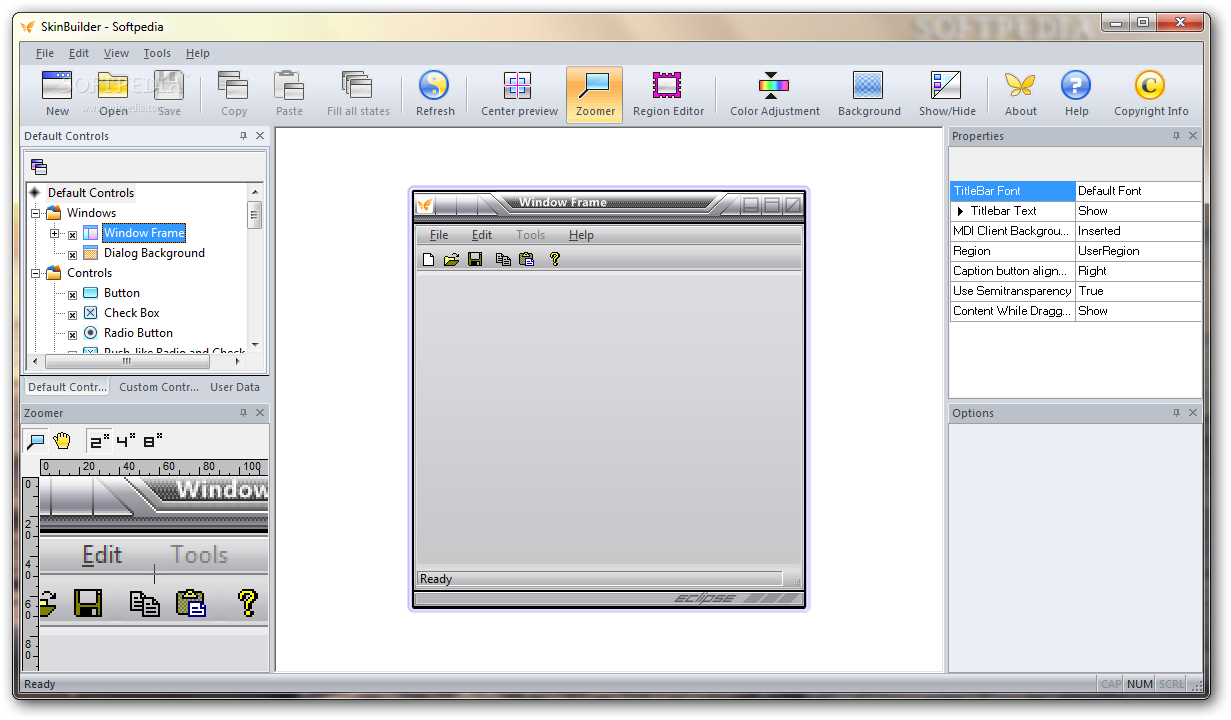Toggle the checkbox beside Button item
The height and width of the screenshot is (720, 1231).
72,295
